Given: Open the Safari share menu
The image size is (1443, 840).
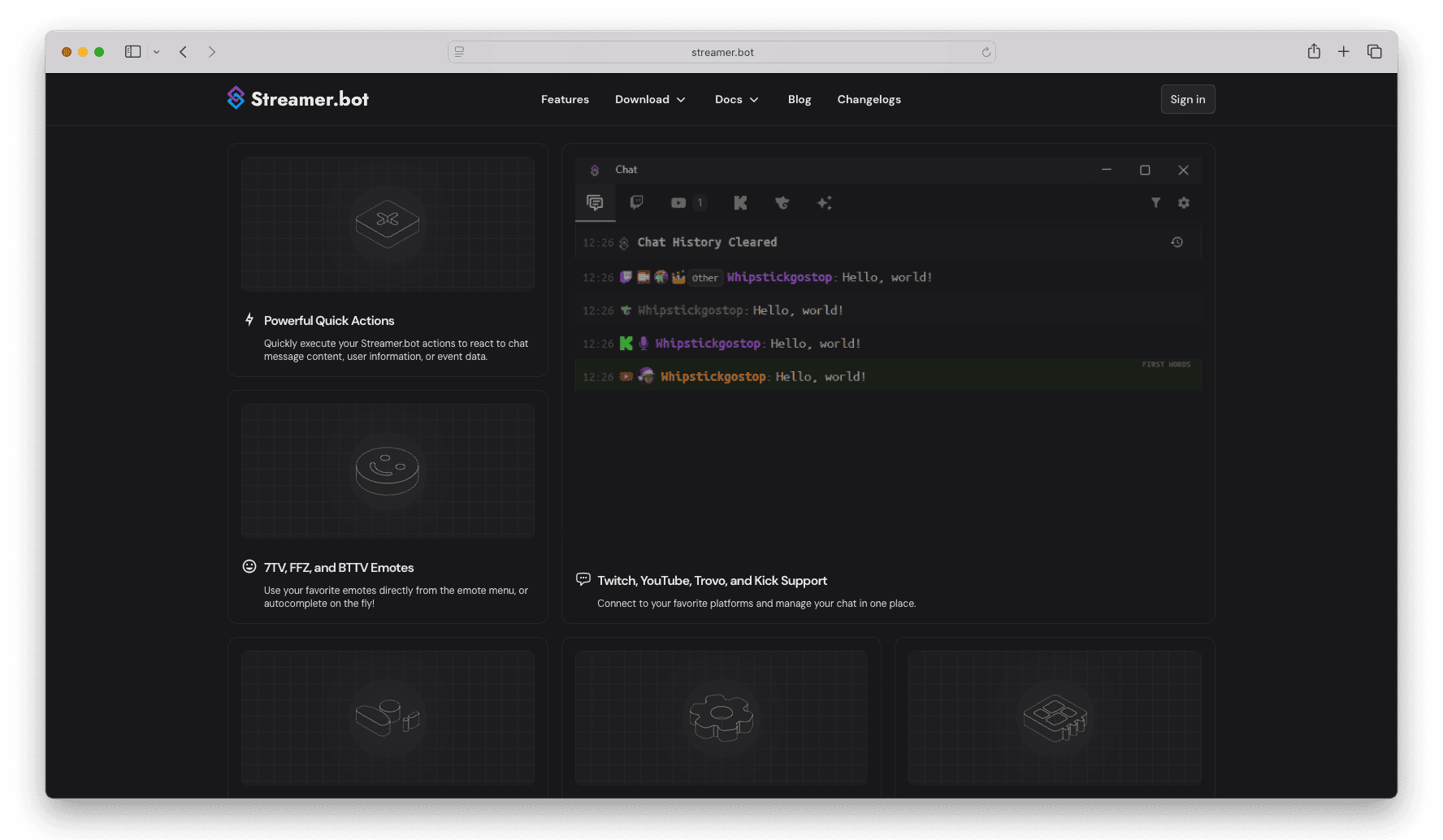Looking at the screenshot, I should coord(1314,51).
